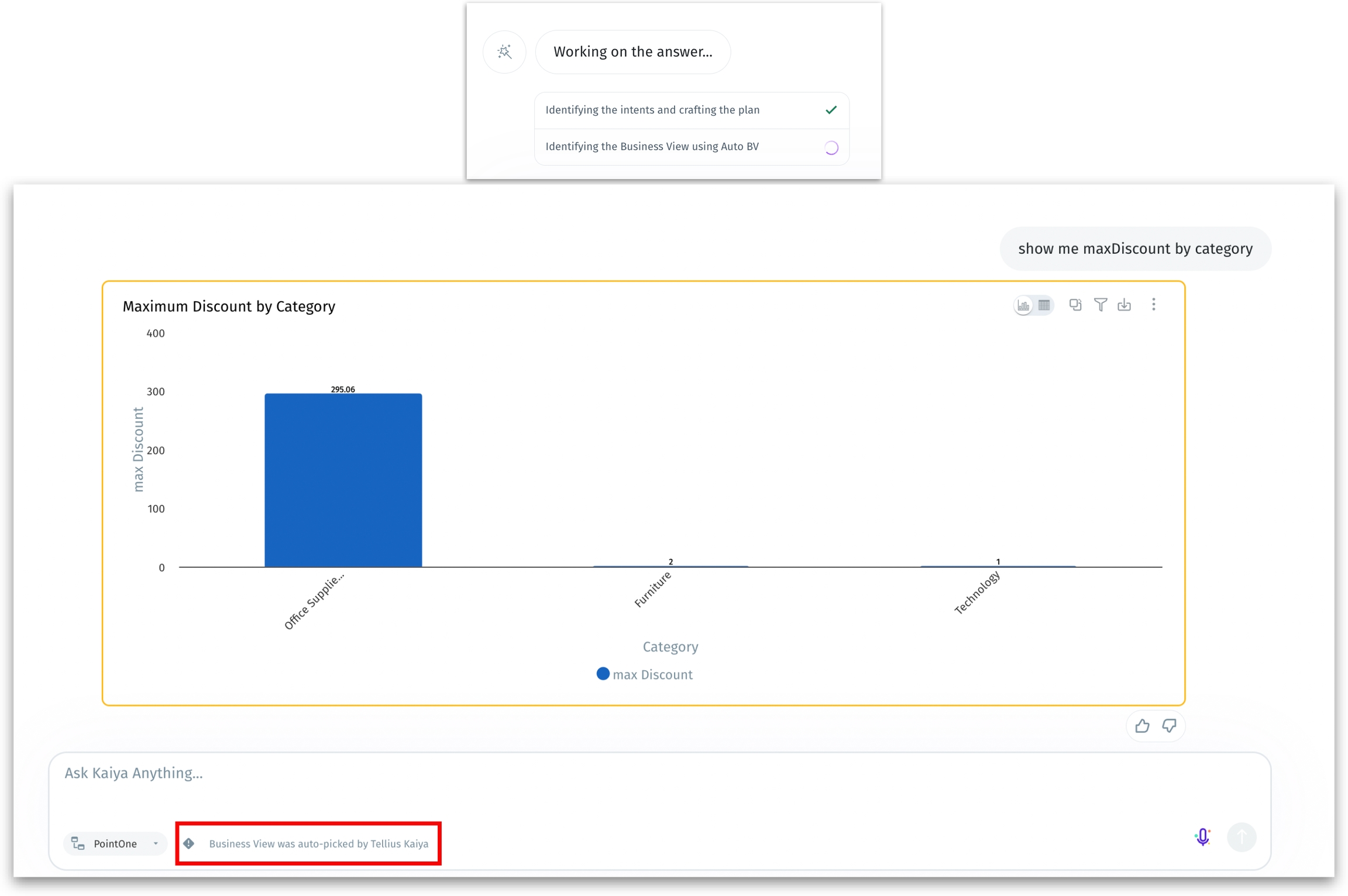The image size is (1348, 896).
Task: Click 'Working on the answer...' status bubble
Action: coord(633,52)
